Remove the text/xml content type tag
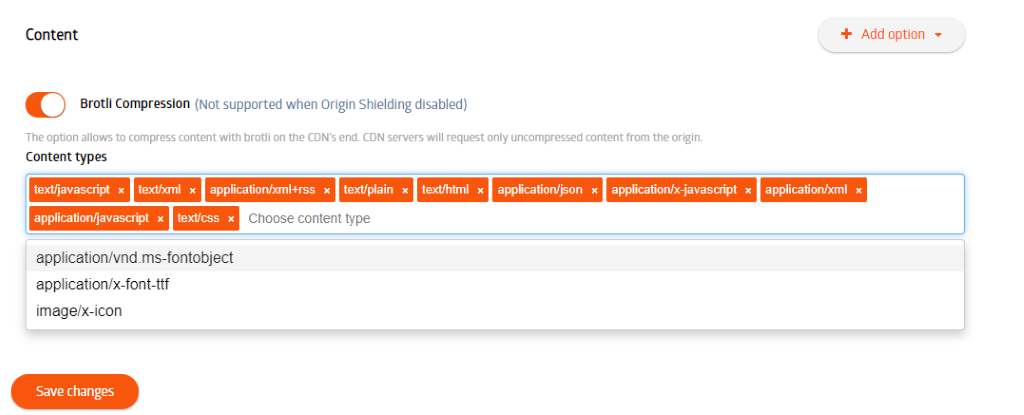Image resolution: width=1024 pixels, height=415 pixels. pos(192,190)
